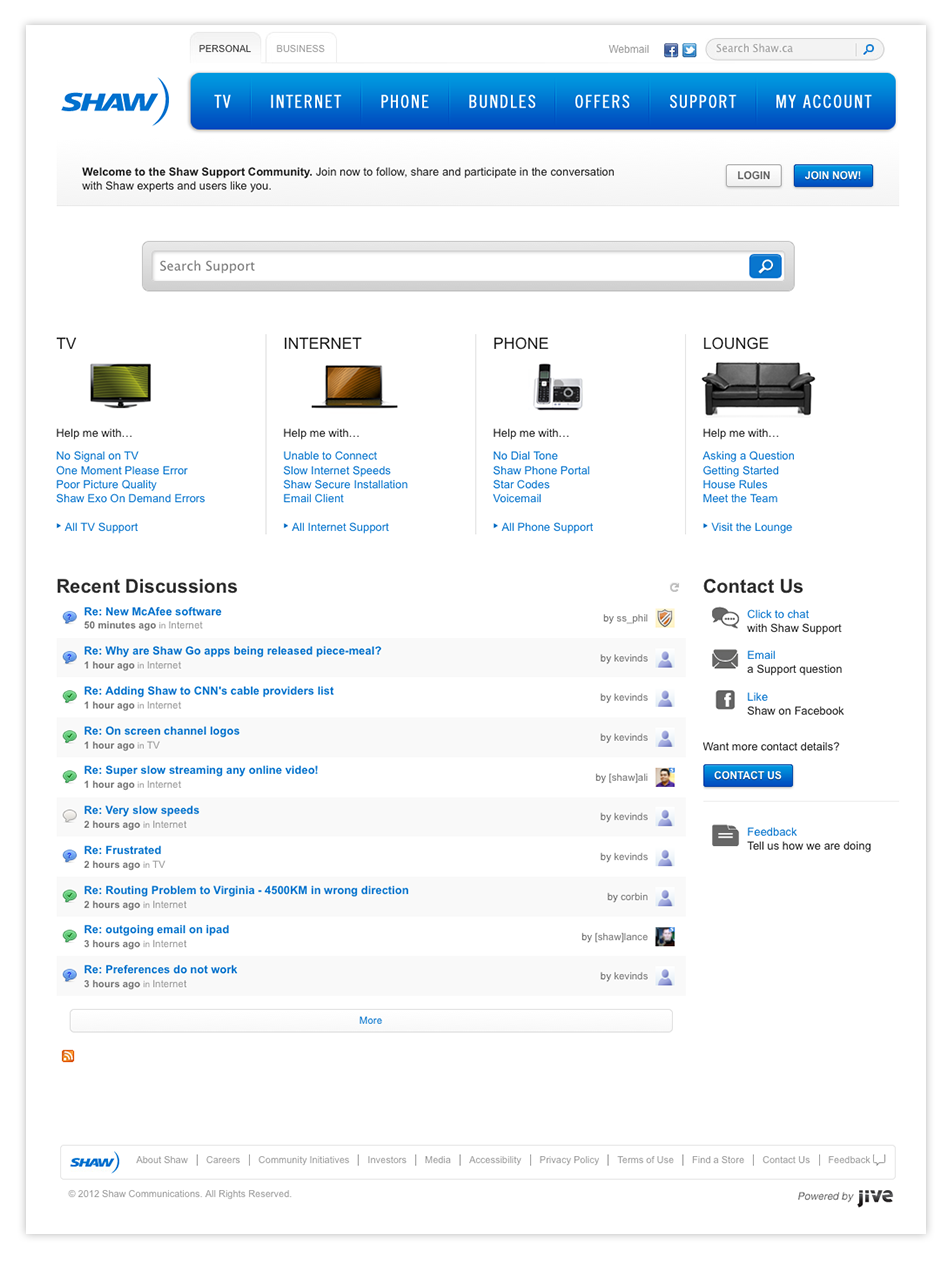Open the Offers navigation menu

pos(602,101)
